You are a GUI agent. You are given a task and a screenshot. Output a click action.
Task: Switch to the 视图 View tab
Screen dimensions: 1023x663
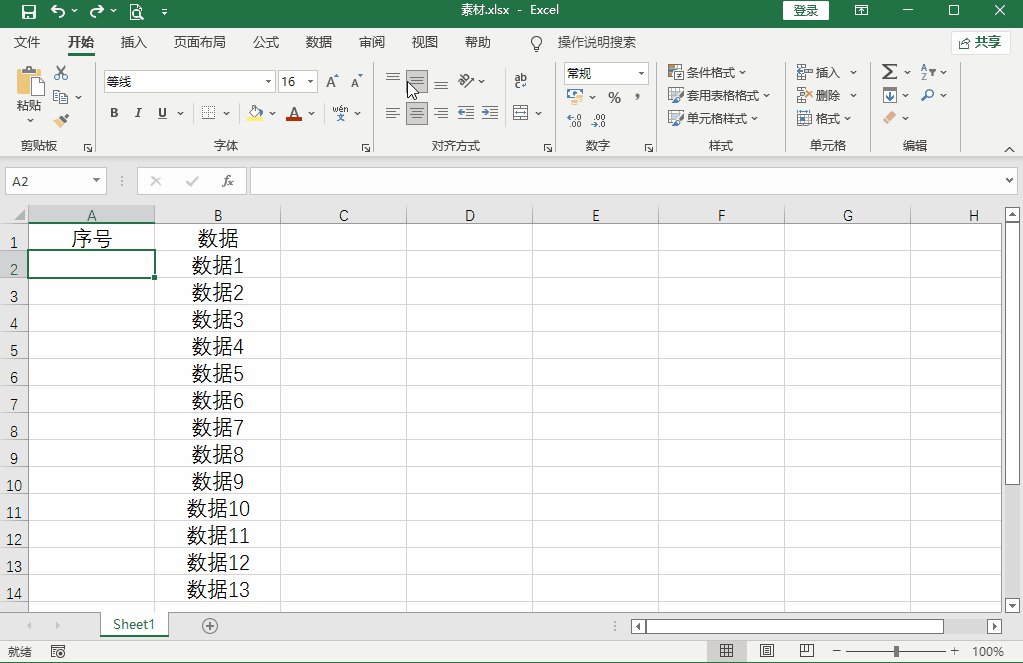click(425, 42)
